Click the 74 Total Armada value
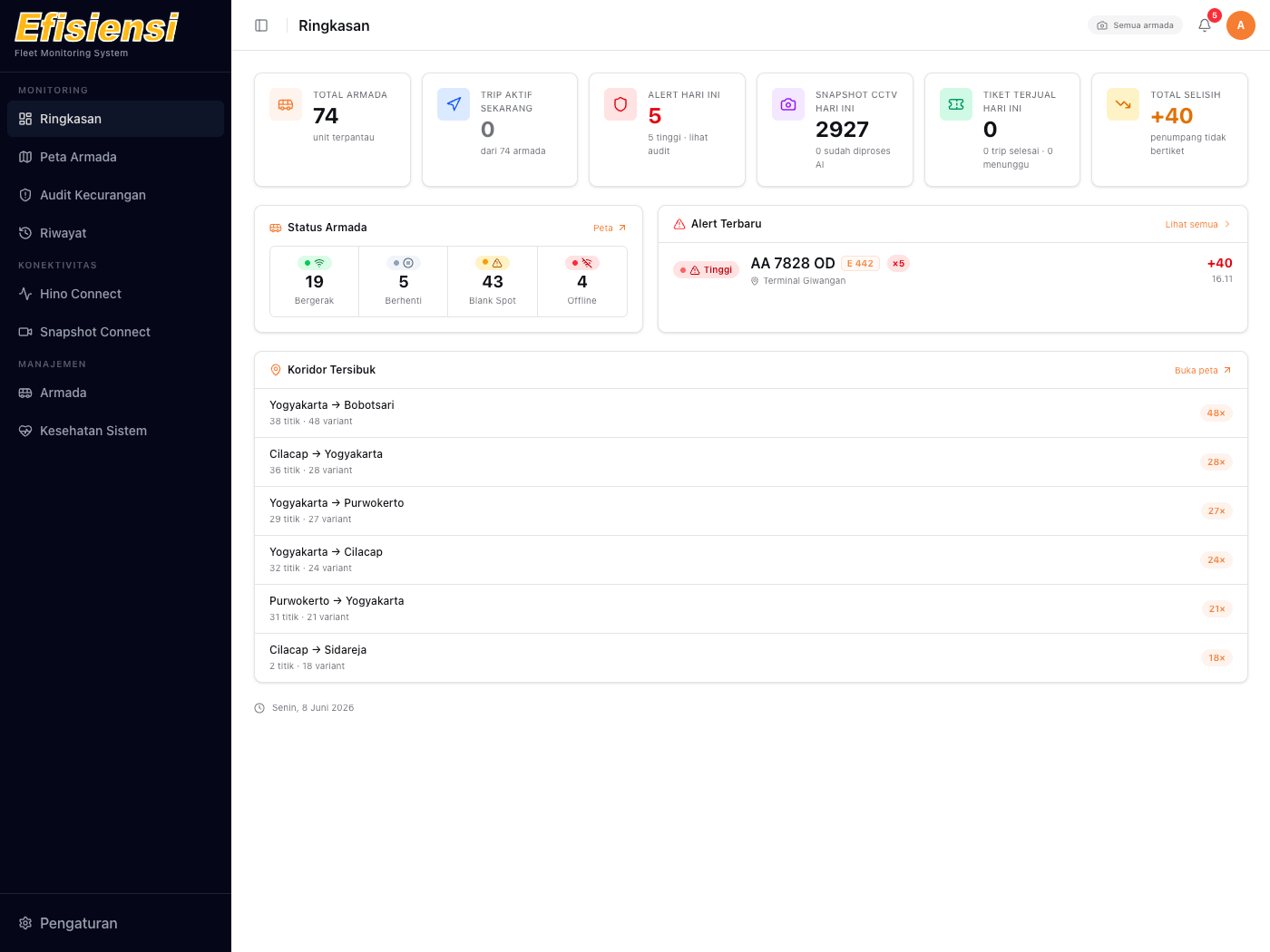Viewport: 1270px width, 952px height. click(326, 116)
